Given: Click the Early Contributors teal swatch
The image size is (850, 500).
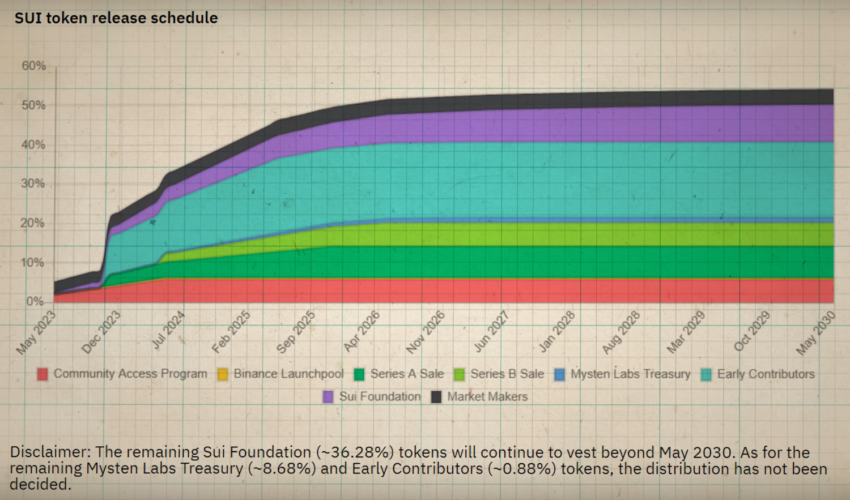Looking at the screenshot, I should pos(706,374).
